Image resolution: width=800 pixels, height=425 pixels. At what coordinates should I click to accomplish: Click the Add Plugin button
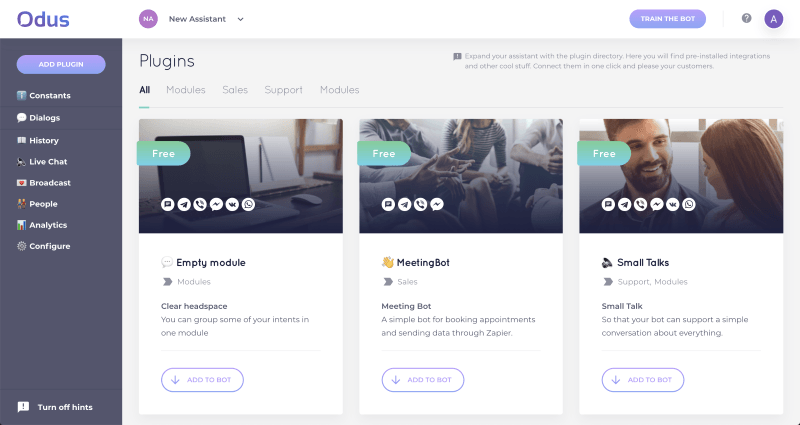click(61, 64)
